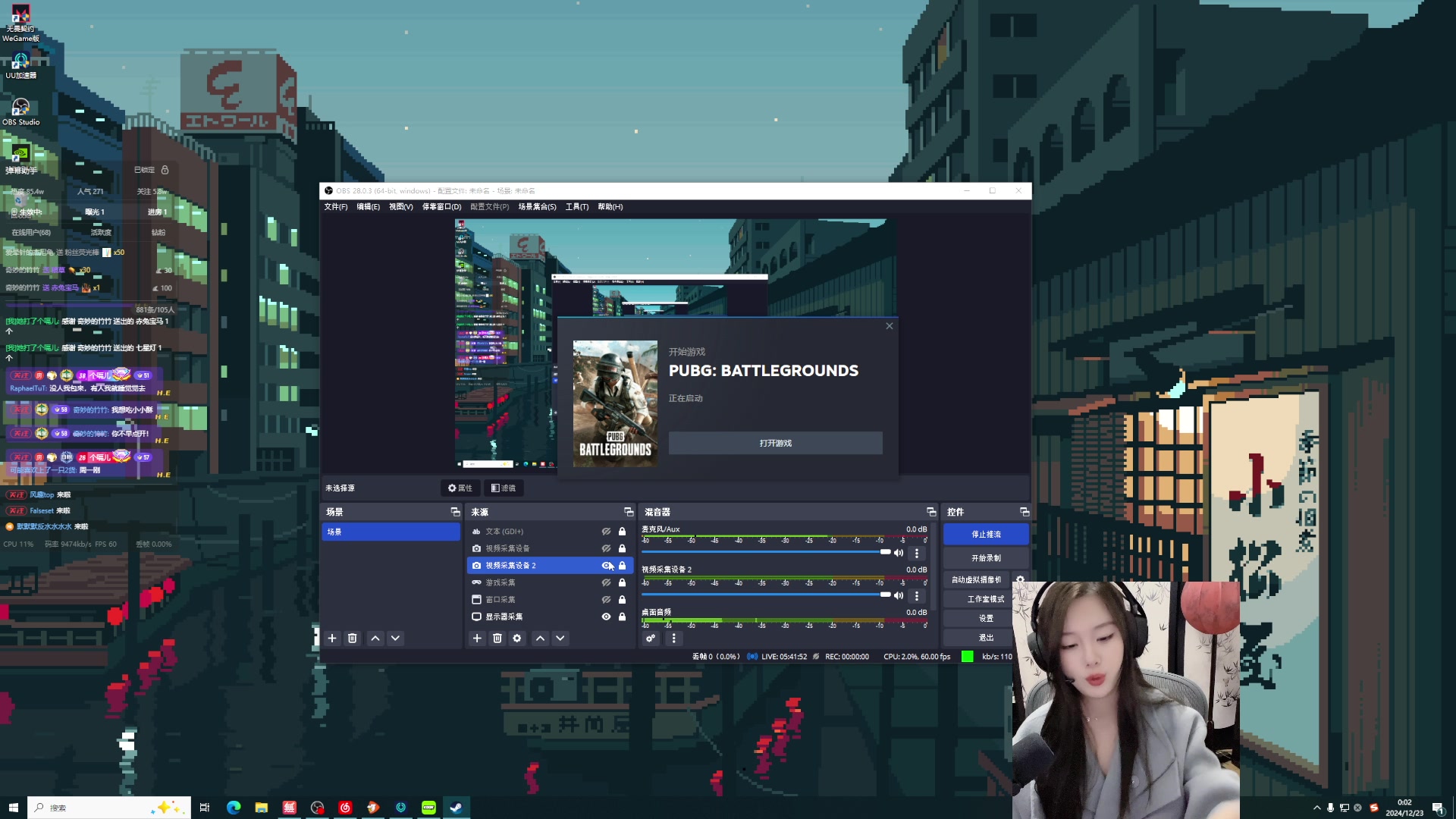Click lock icon of 游戏采集 source

pos(622,582)
